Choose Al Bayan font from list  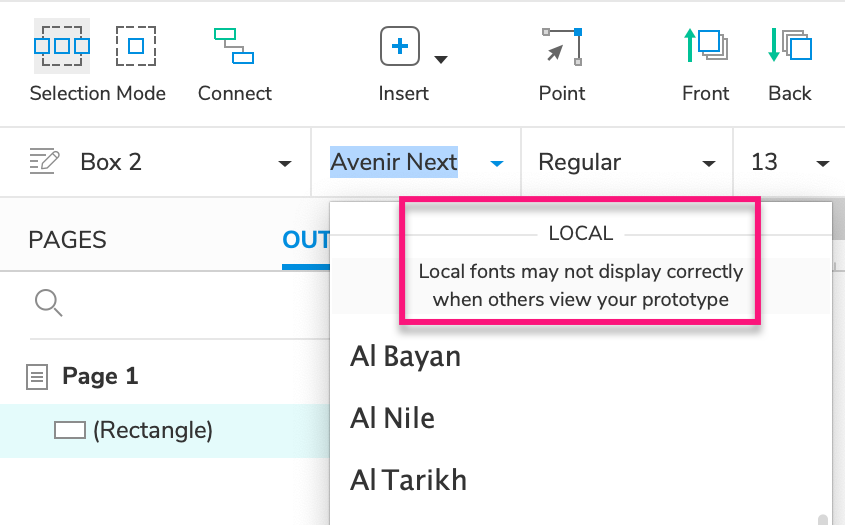405,356
